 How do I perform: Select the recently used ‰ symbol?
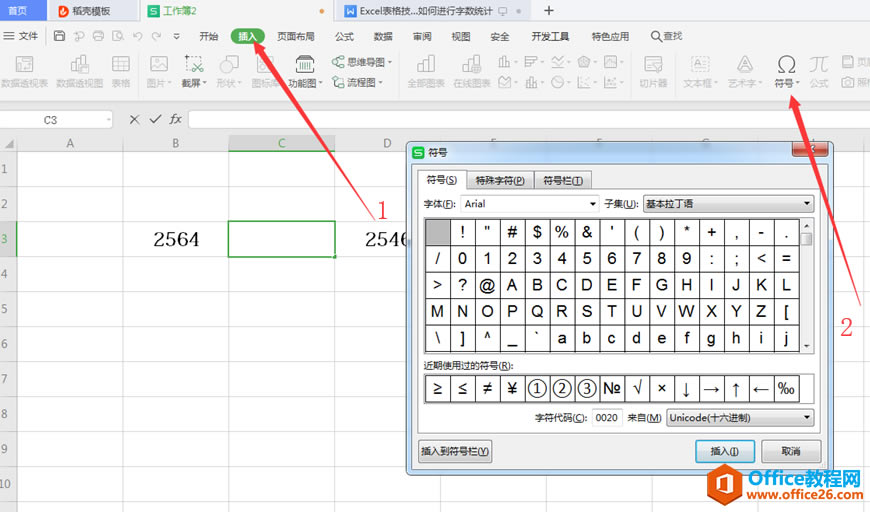tap(786, 388)
